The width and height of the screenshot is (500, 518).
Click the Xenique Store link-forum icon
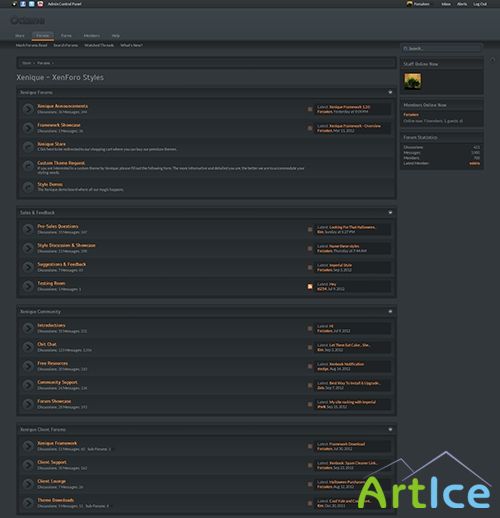coord(28,147)
